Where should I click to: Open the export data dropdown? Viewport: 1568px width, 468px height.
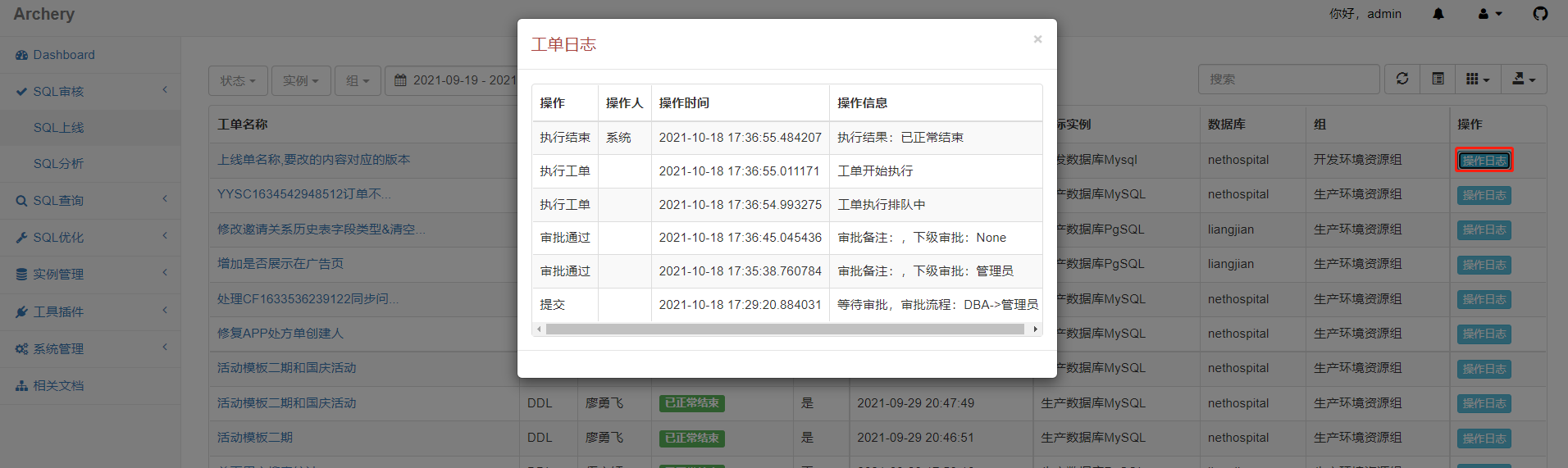pos(1523,80)
